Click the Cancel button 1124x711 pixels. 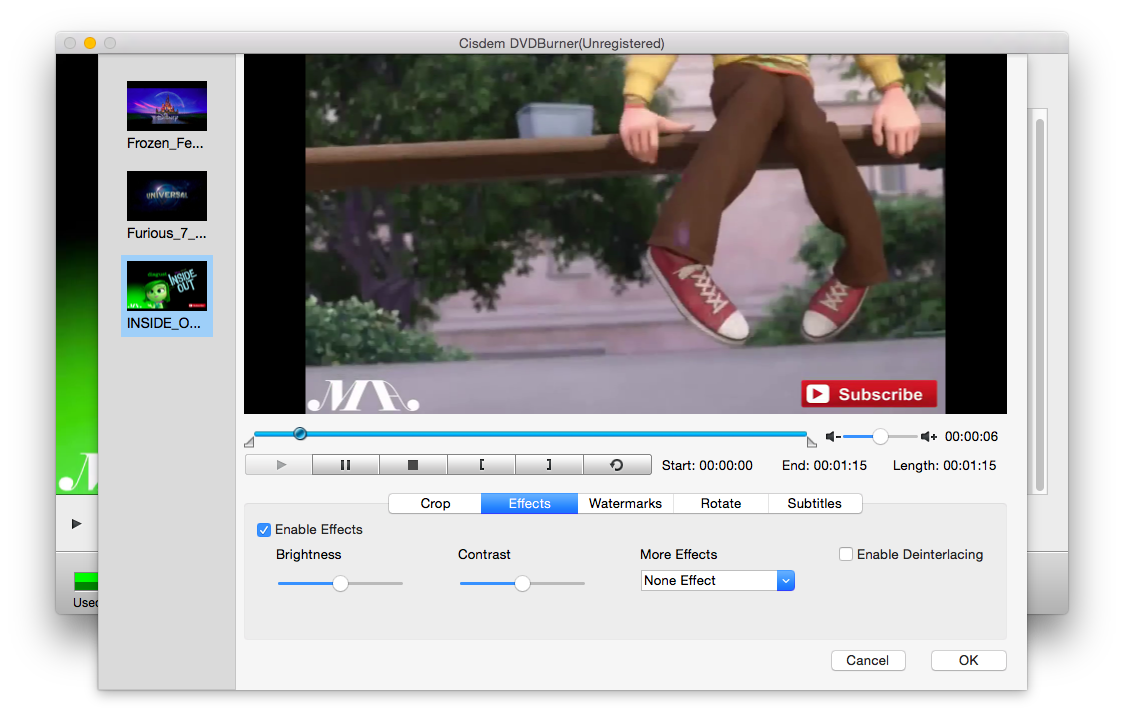867,660
